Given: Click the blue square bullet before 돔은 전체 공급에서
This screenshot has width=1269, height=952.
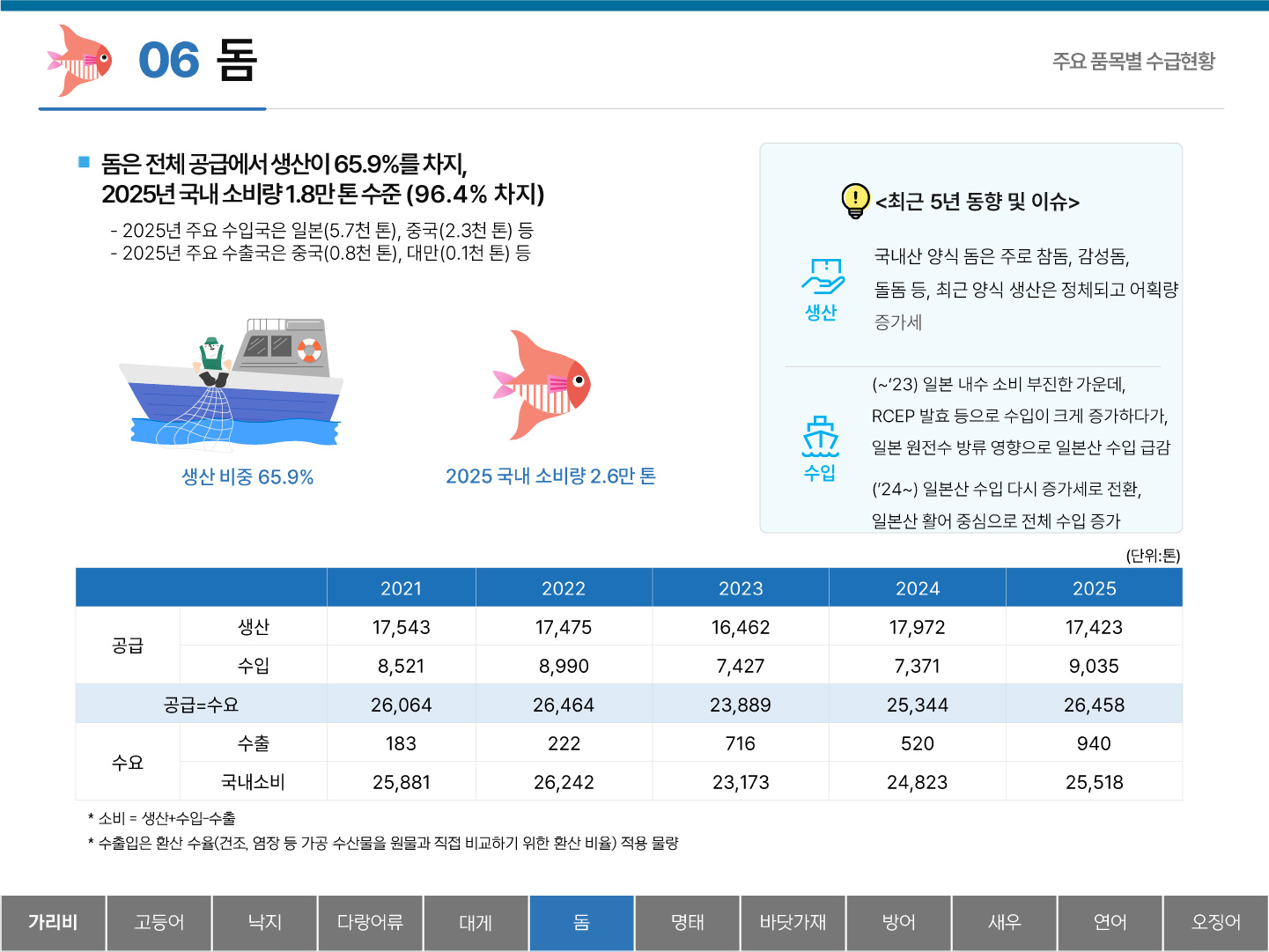Looking at the screenshot, I should [x=85, y=162].
